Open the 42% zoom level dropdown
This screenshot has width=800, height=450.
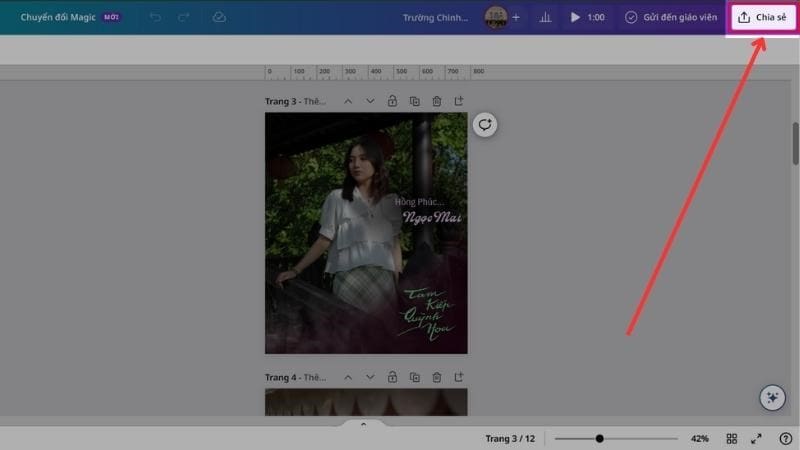pyautogui.click(x=700, y=438)
